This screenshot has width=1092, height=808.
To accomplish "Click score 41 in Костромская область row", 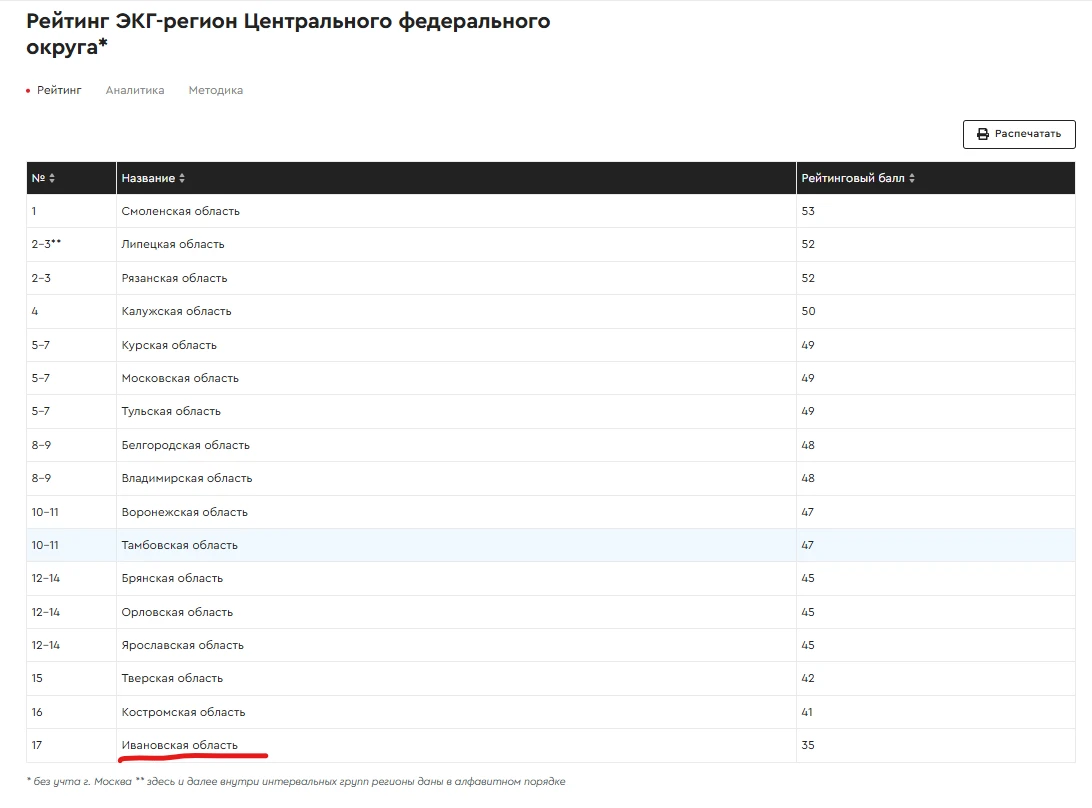I will [806, 712].
